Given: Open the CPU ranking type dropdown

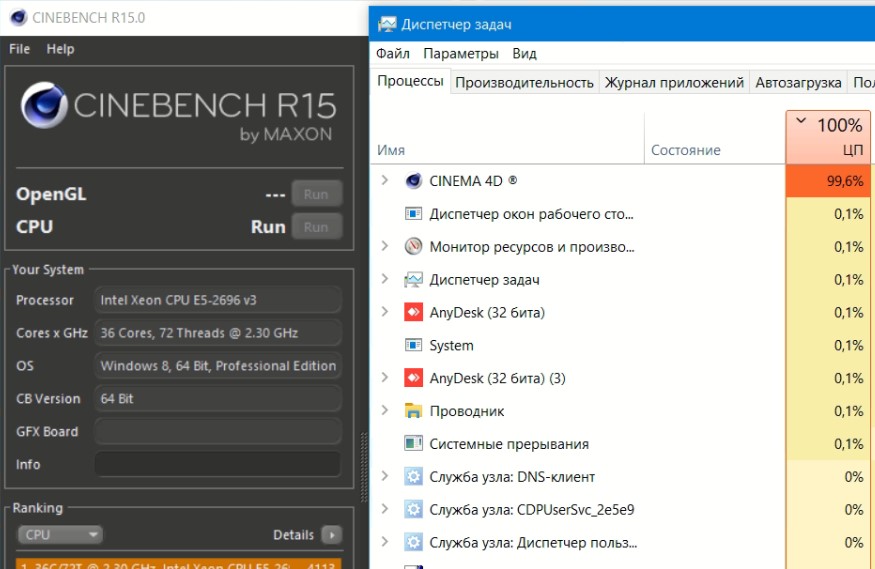Looking at the screenshot, I should [x=60, y=534].
